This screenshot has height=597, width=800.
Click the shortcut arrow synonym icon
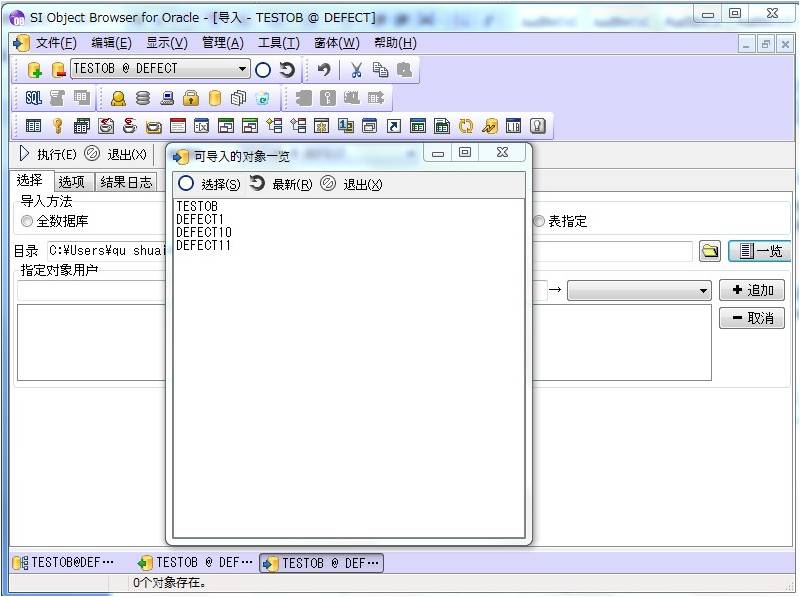coord(394,126)
